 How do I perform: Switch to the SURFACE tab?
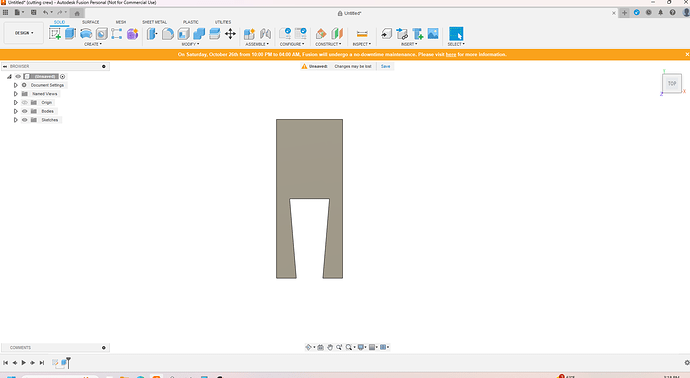pos(91,22)
